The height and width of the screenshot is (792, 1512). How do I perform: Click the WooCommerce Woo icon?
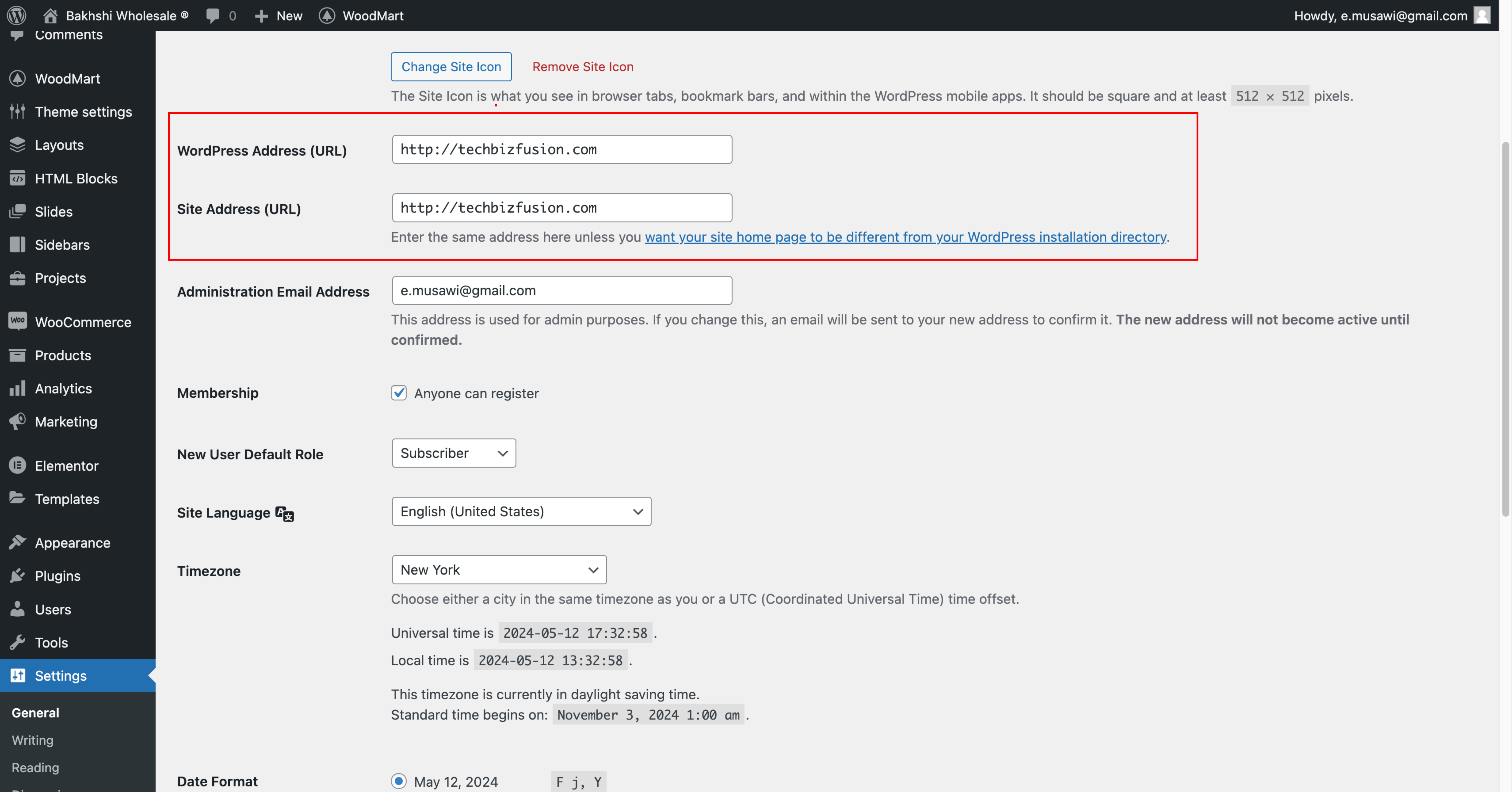click(18, 321)
